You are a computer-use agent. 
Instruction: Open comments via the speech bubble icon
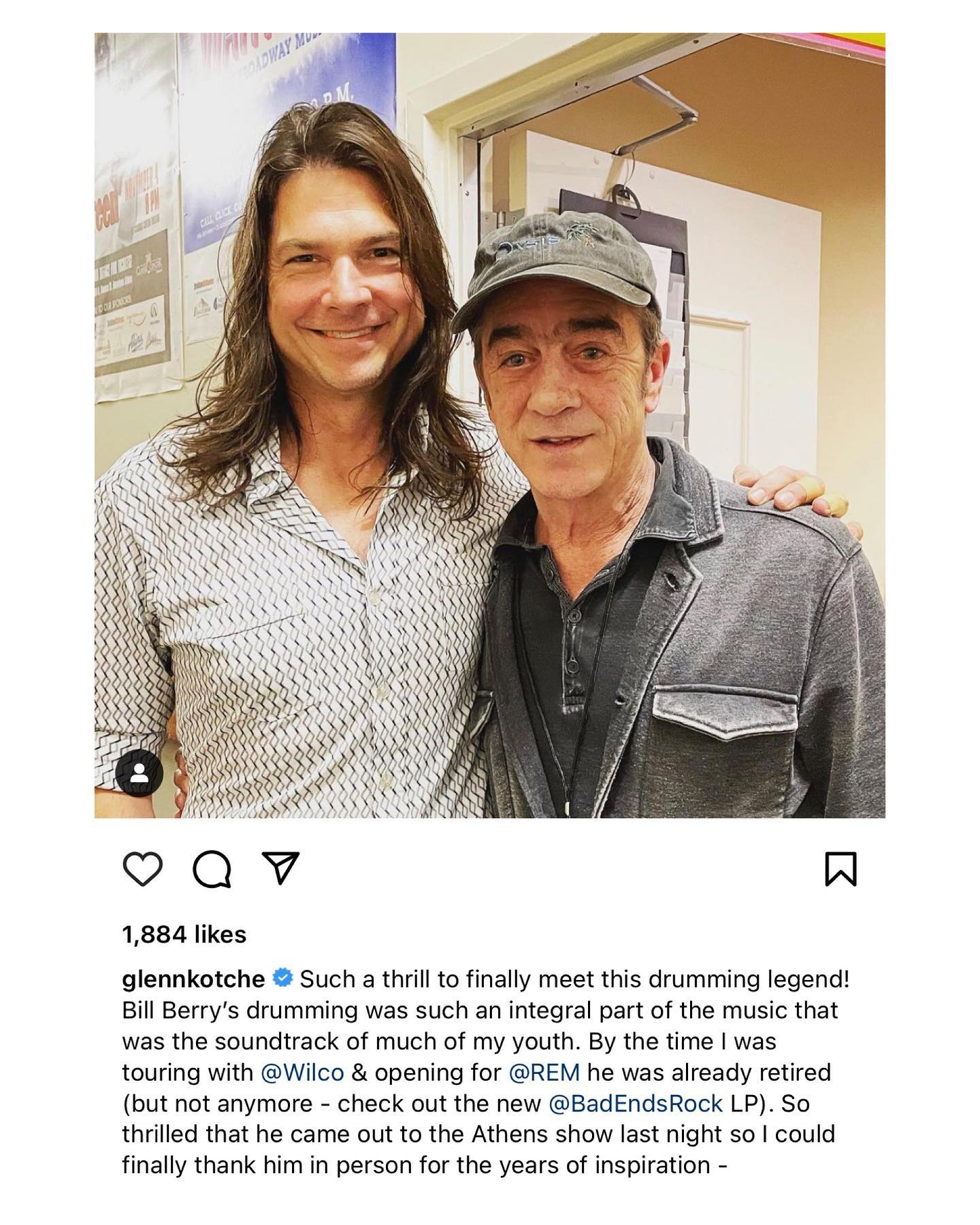click(212, 870)
